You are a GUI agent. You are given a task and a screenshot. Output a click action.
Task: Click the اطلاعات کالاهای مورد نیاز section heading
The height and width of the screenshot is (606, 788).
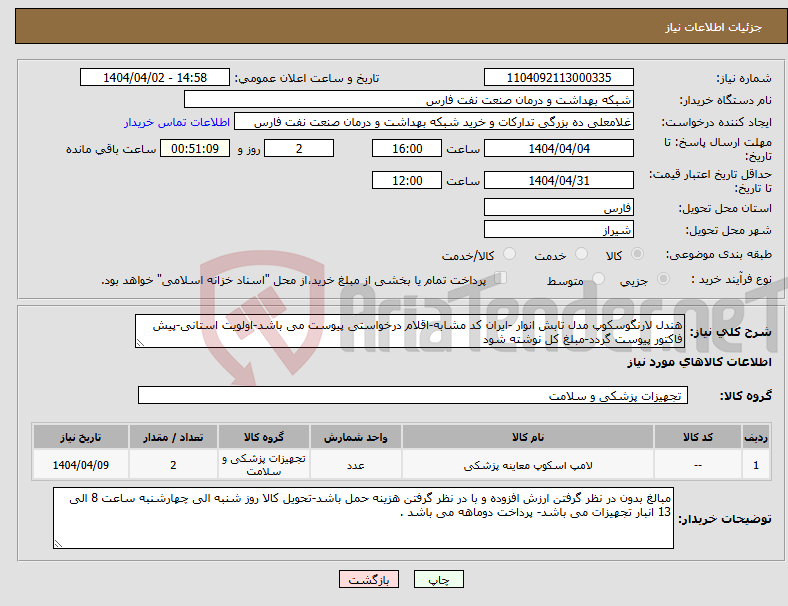[x=699, y=362]
